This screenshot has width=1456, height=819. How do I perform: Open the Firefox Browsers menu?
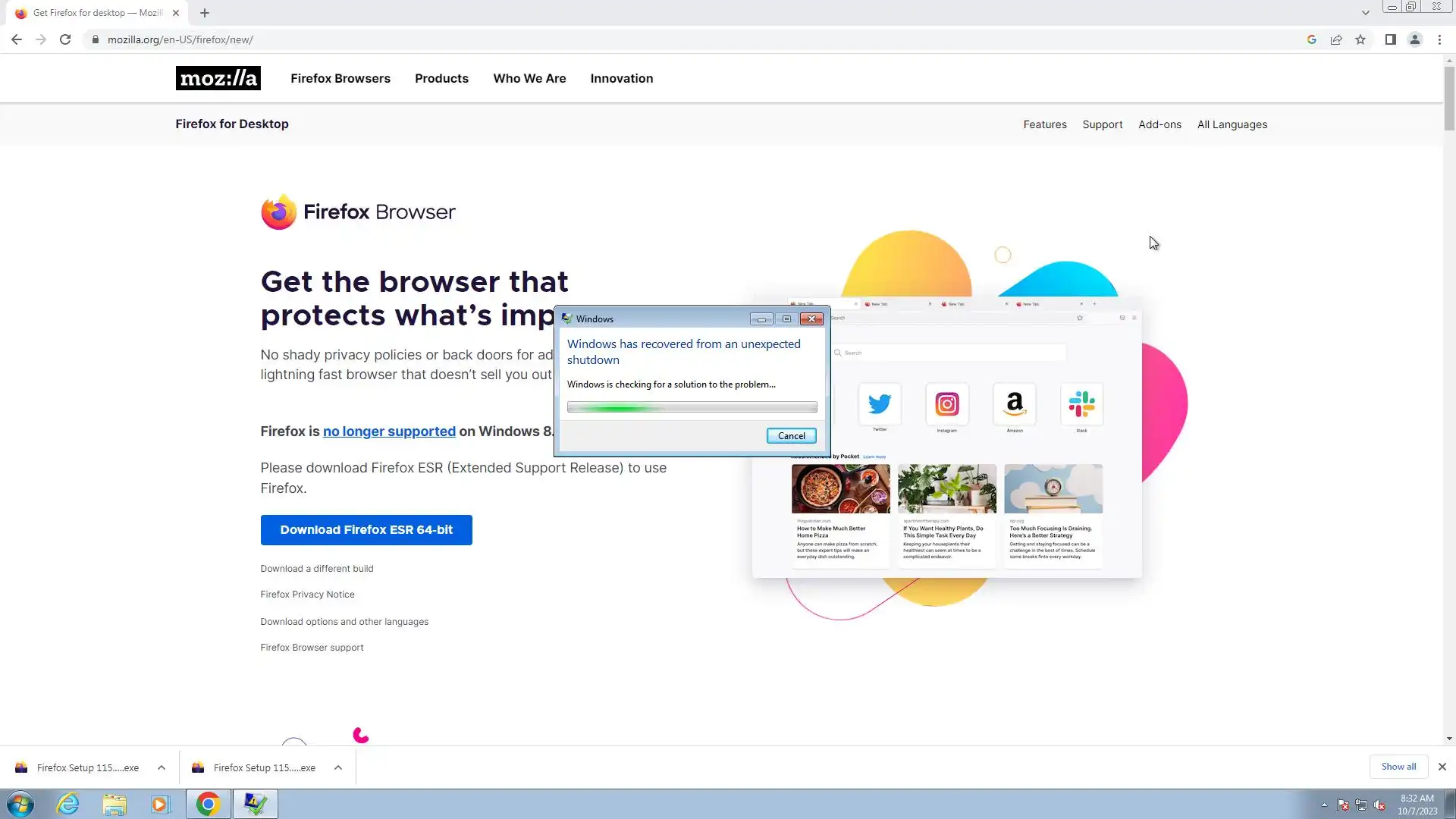(340, 78)
